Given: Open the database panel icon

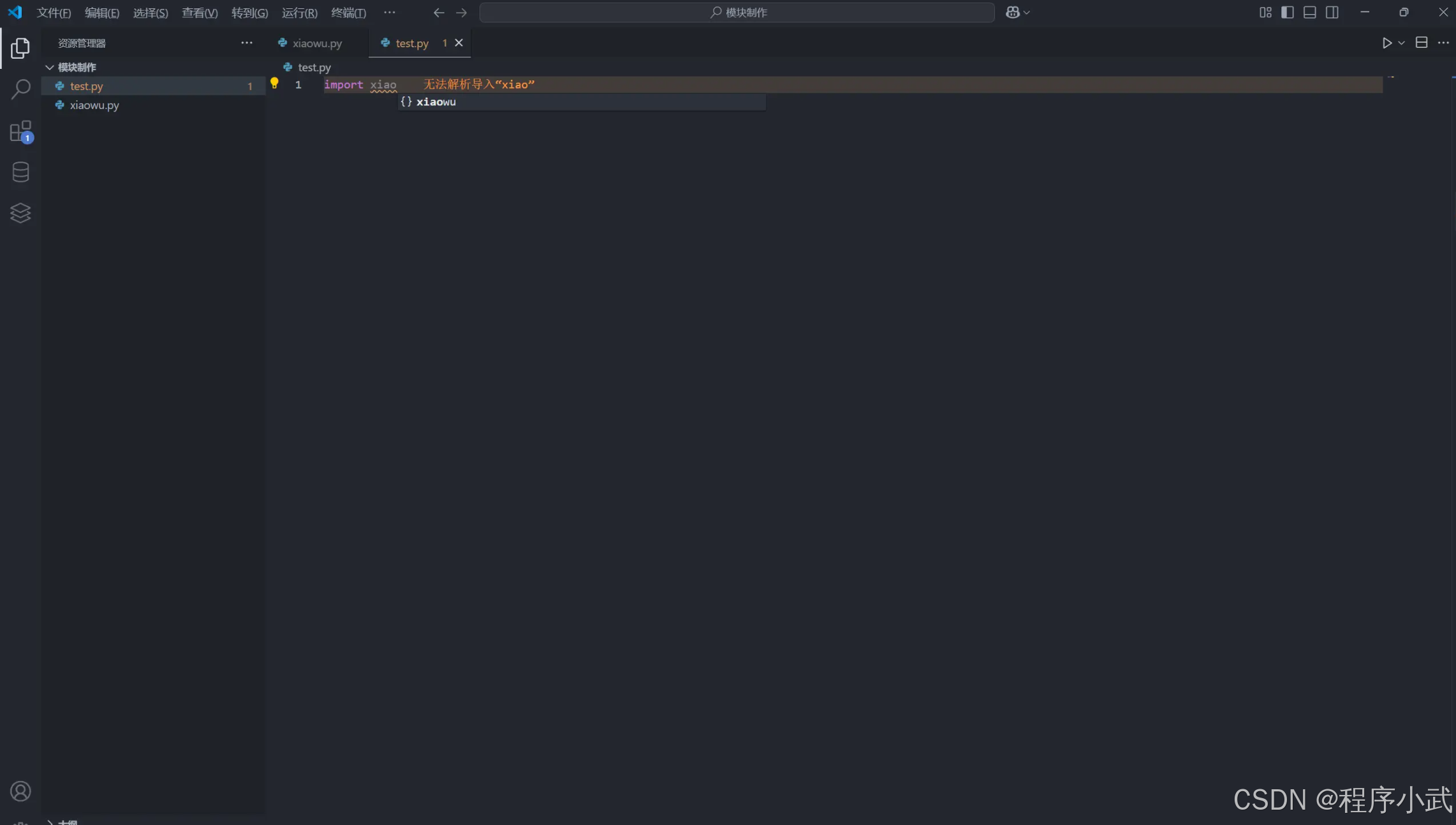Looking at the screenshot, I should tap(20, 172).
